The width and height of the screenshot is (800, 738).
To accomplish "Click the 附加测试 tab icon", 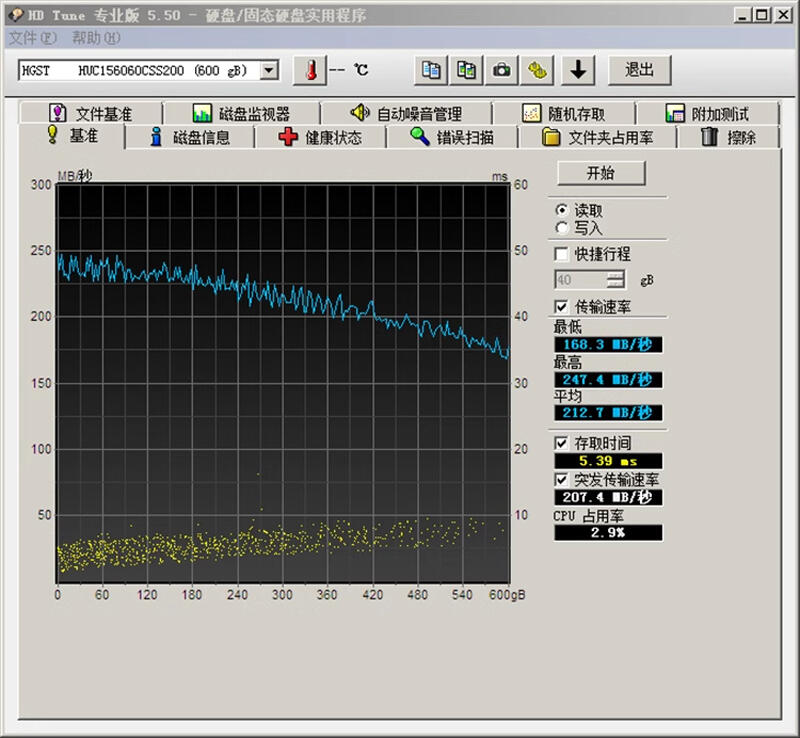I will pyautogui.click(x=675, y=113).
